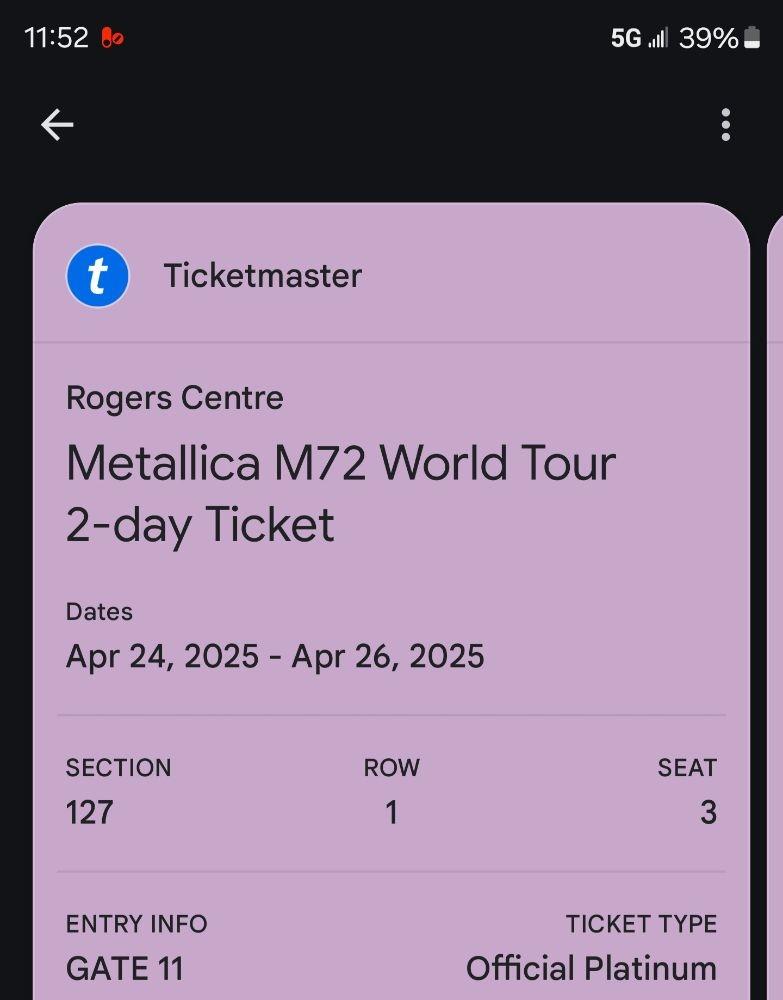Tap GATE 11 entry info

[x=125, y=968]
